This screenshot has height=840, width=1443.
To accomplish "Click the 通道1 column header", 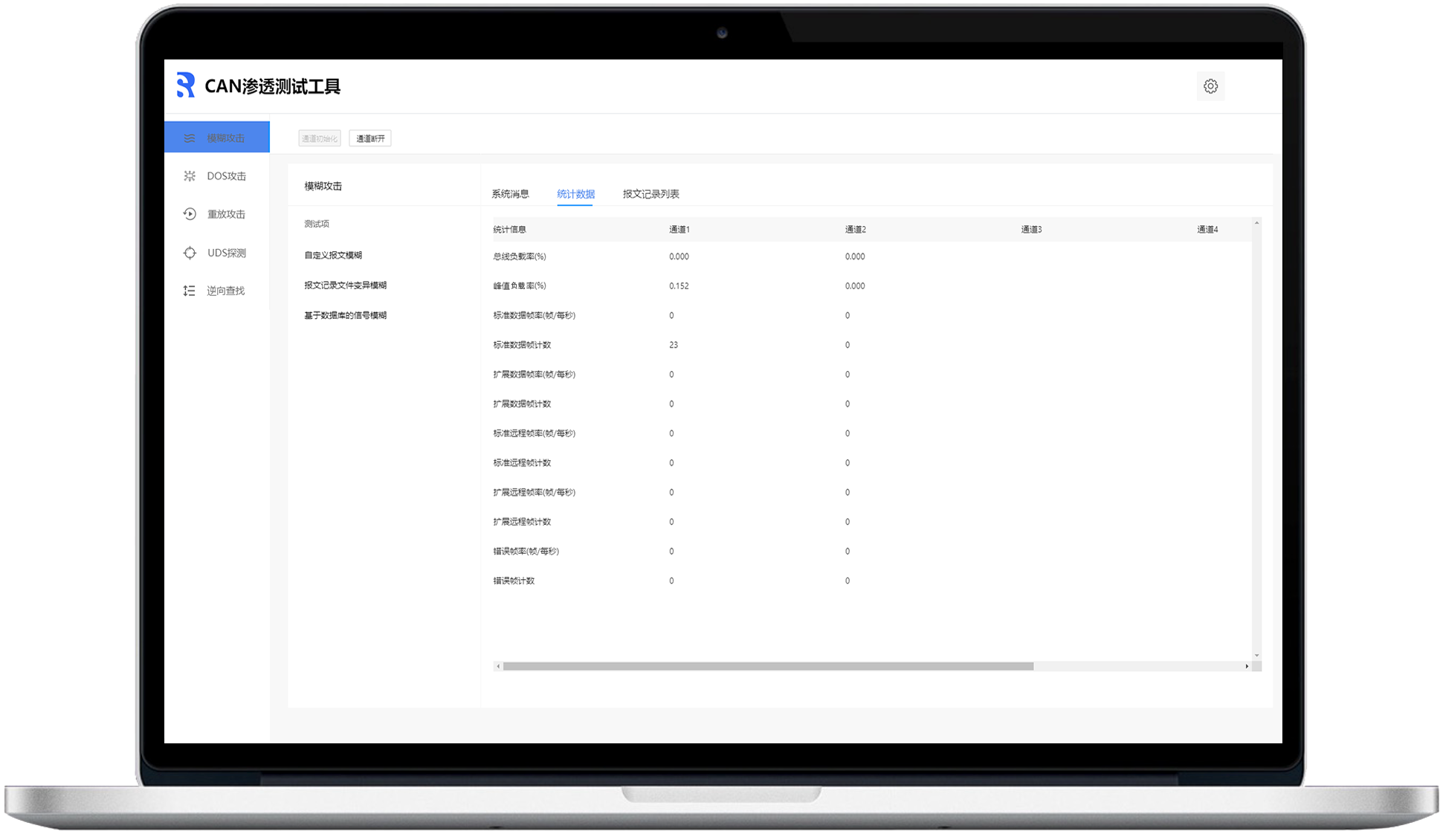I will 679,230.
